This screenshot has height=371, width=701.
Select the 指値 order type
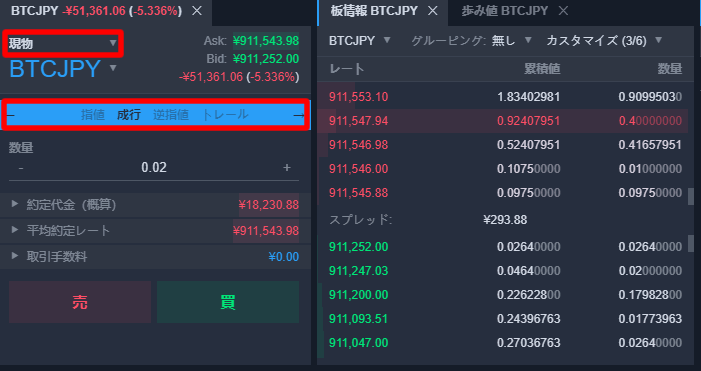pos(93,115)
